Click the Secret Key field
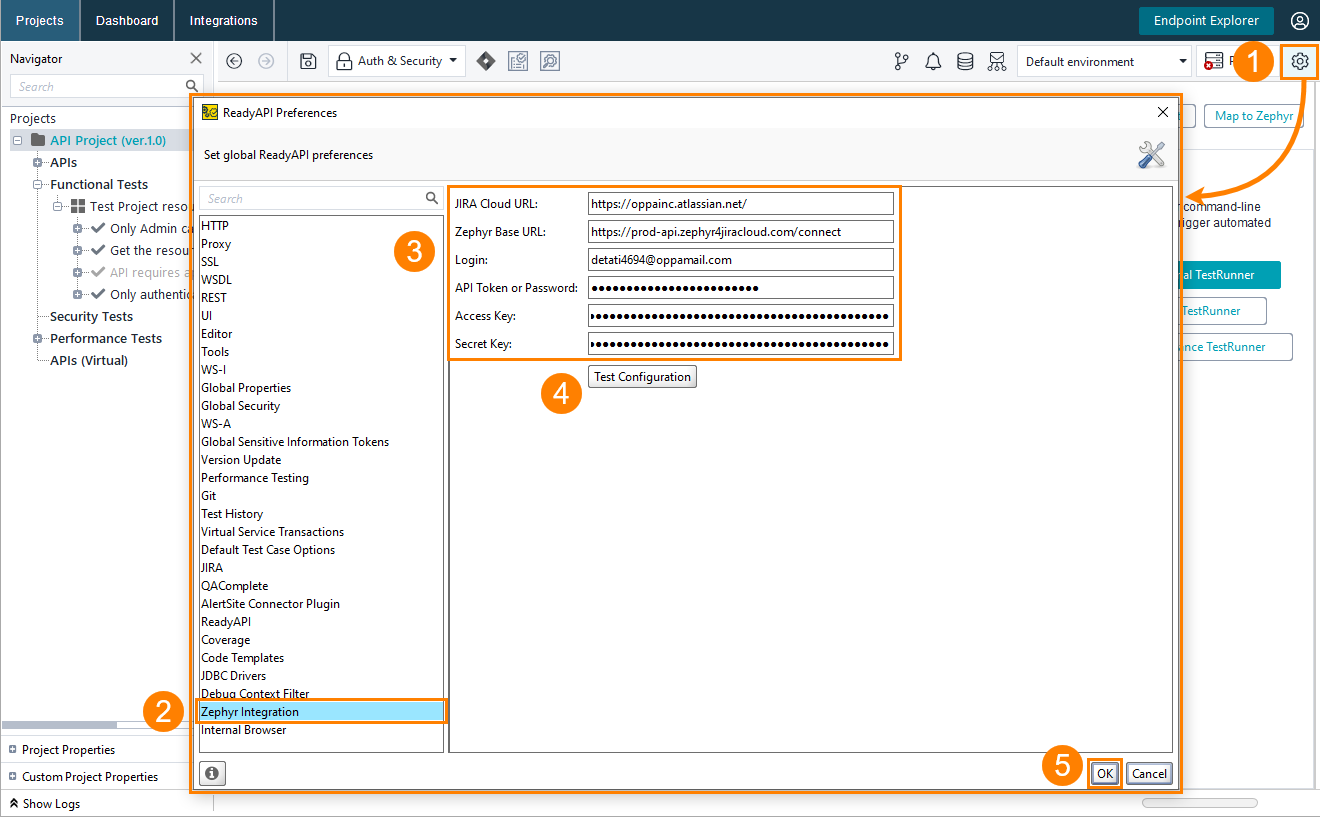The width and height of the screenshot is (1320, 817). pyautogui.click(x=741, y=344)
